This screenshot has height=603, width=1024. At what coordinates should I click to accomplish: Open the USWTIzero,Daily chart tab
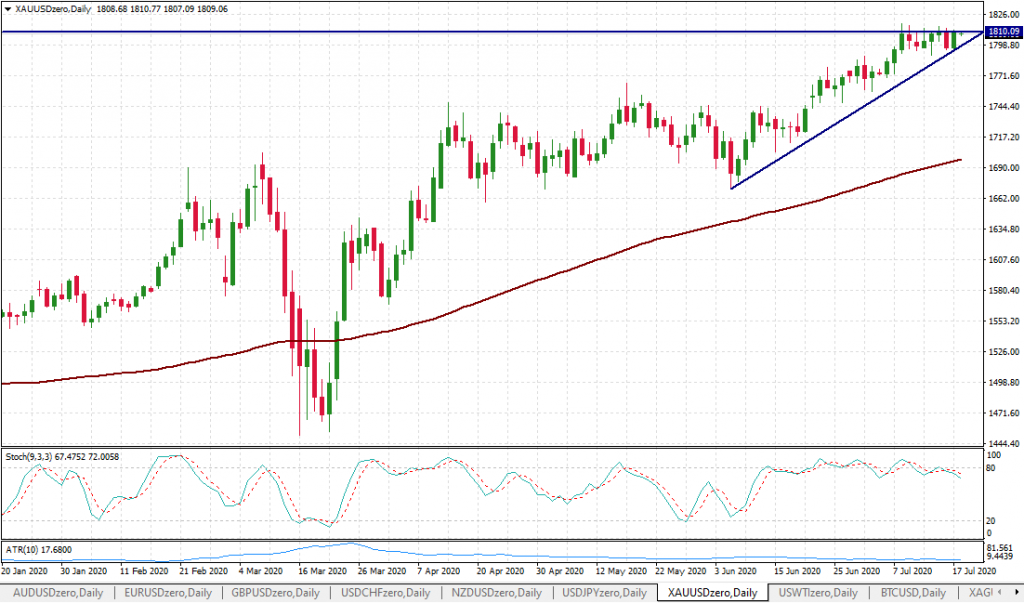point(816,593)
